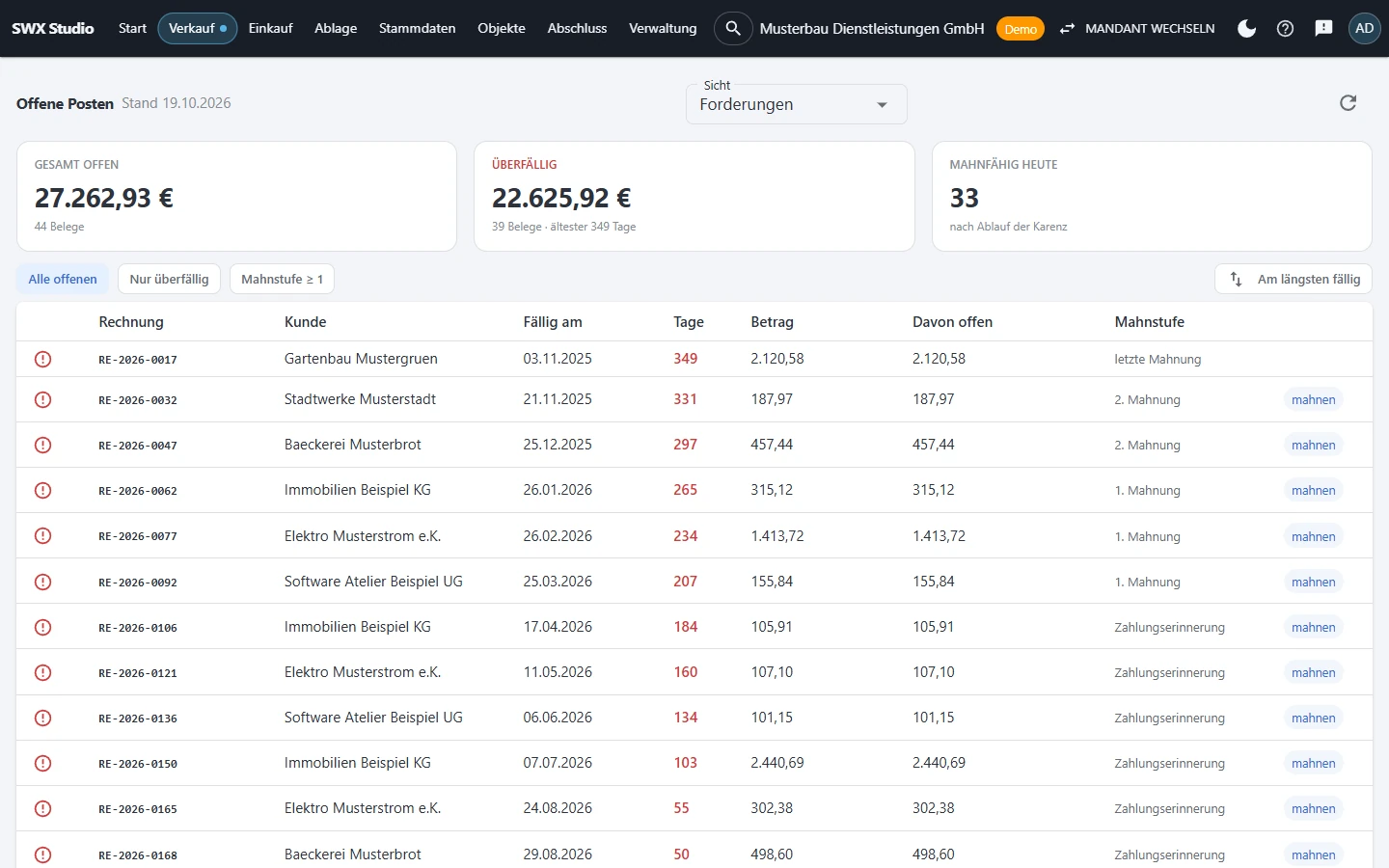Open the Ablage menu
This screenshot has width=1389, height=868.
[336, 29]
